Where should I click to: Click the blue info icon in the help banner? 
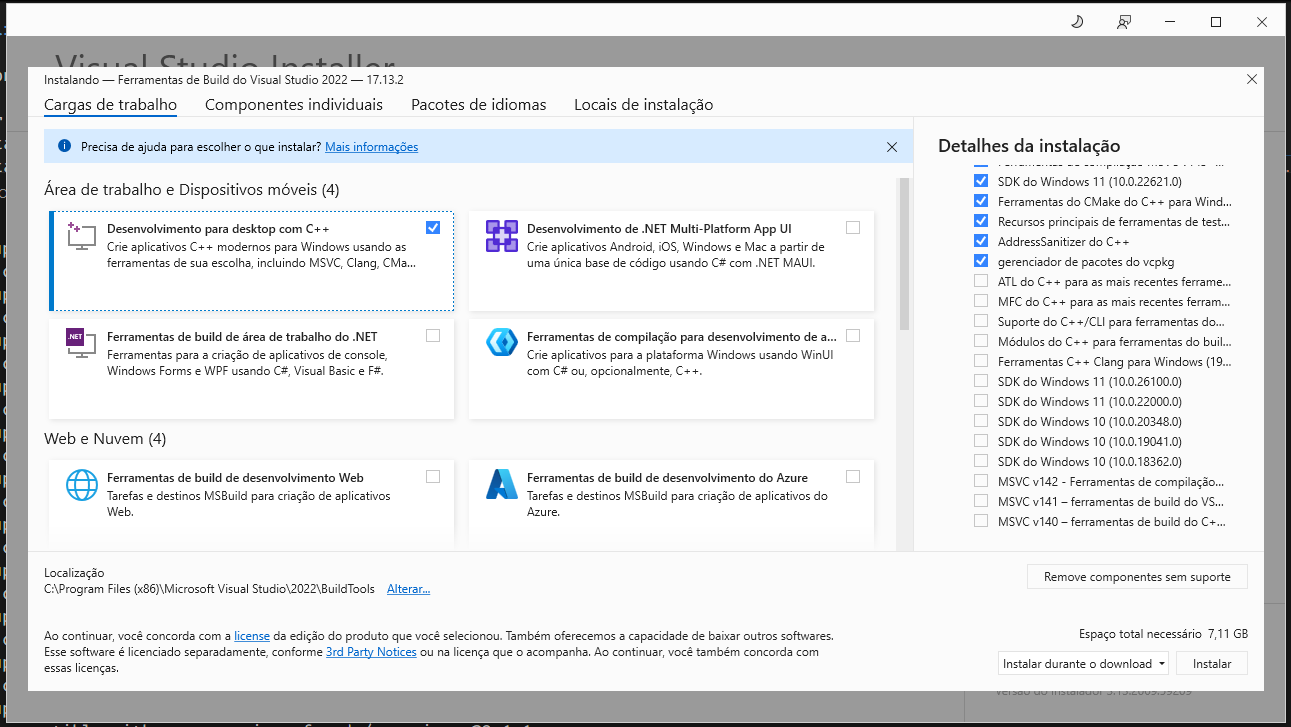(x=64, y=146)
